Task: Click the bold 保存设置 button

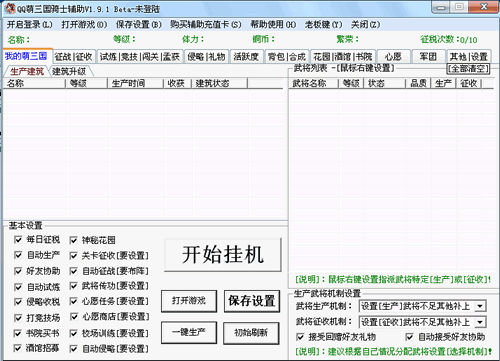Action: tap(252, 301)
